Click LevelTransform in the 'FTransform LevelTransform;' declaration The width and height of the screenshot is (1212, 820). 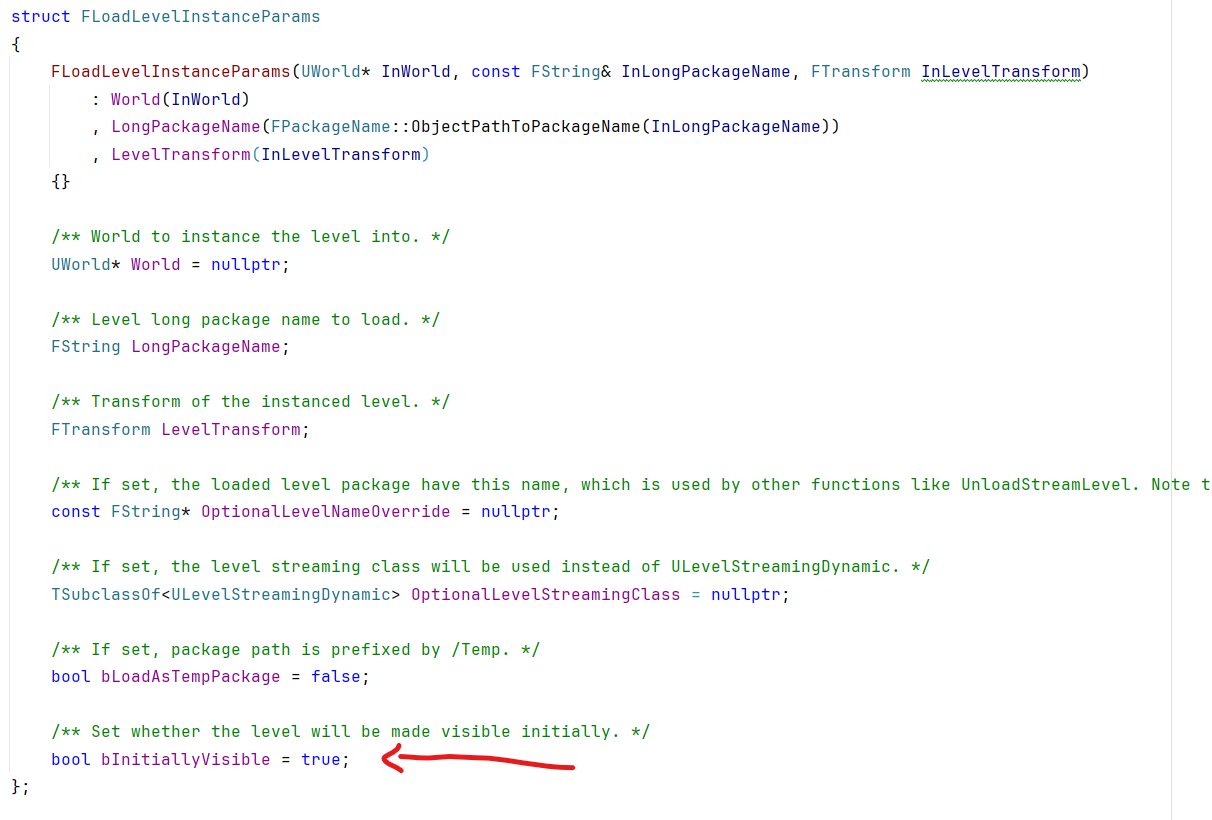tap(231, 429)
